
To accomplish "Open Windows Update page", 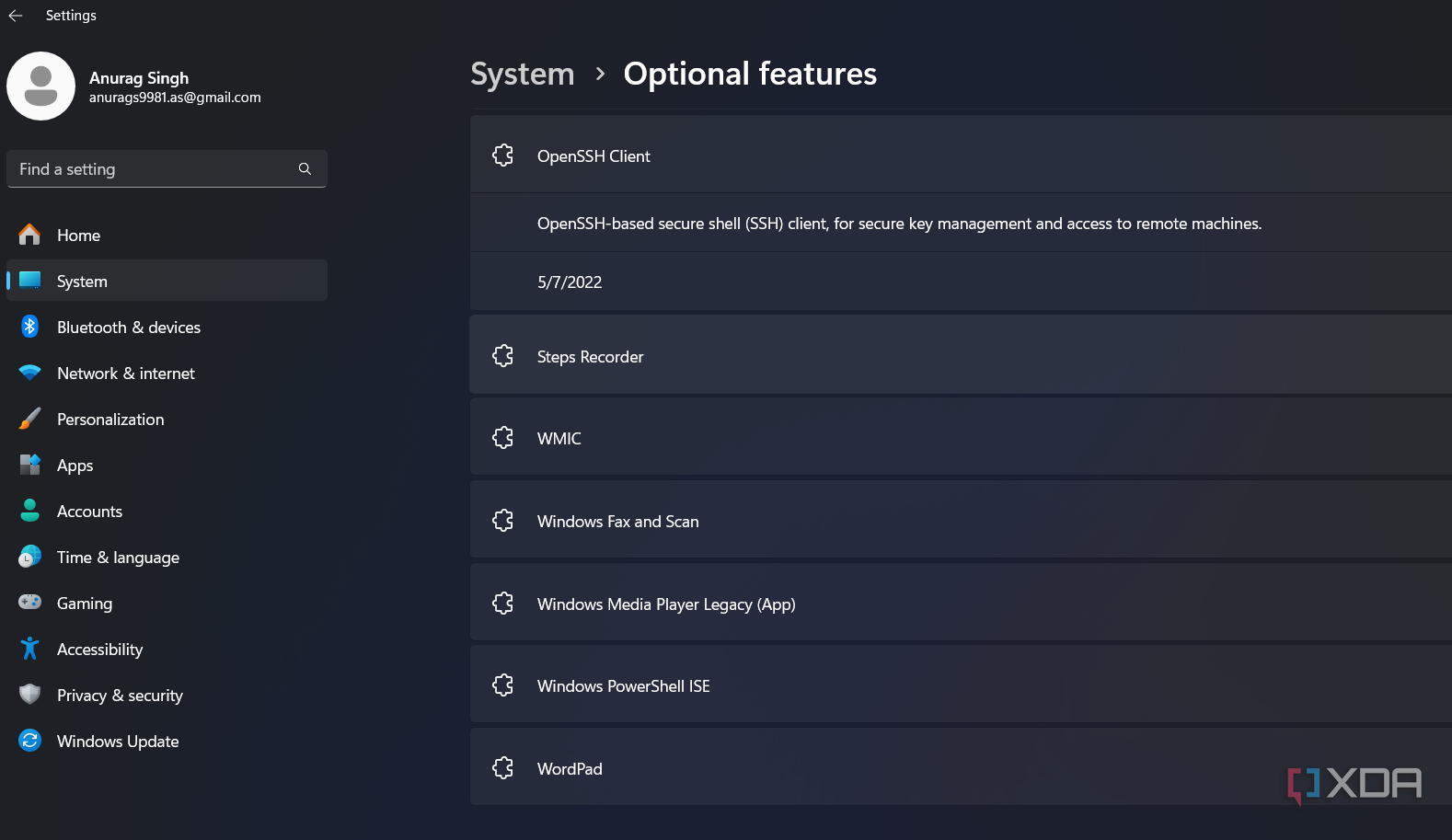I will coord(167,741).
